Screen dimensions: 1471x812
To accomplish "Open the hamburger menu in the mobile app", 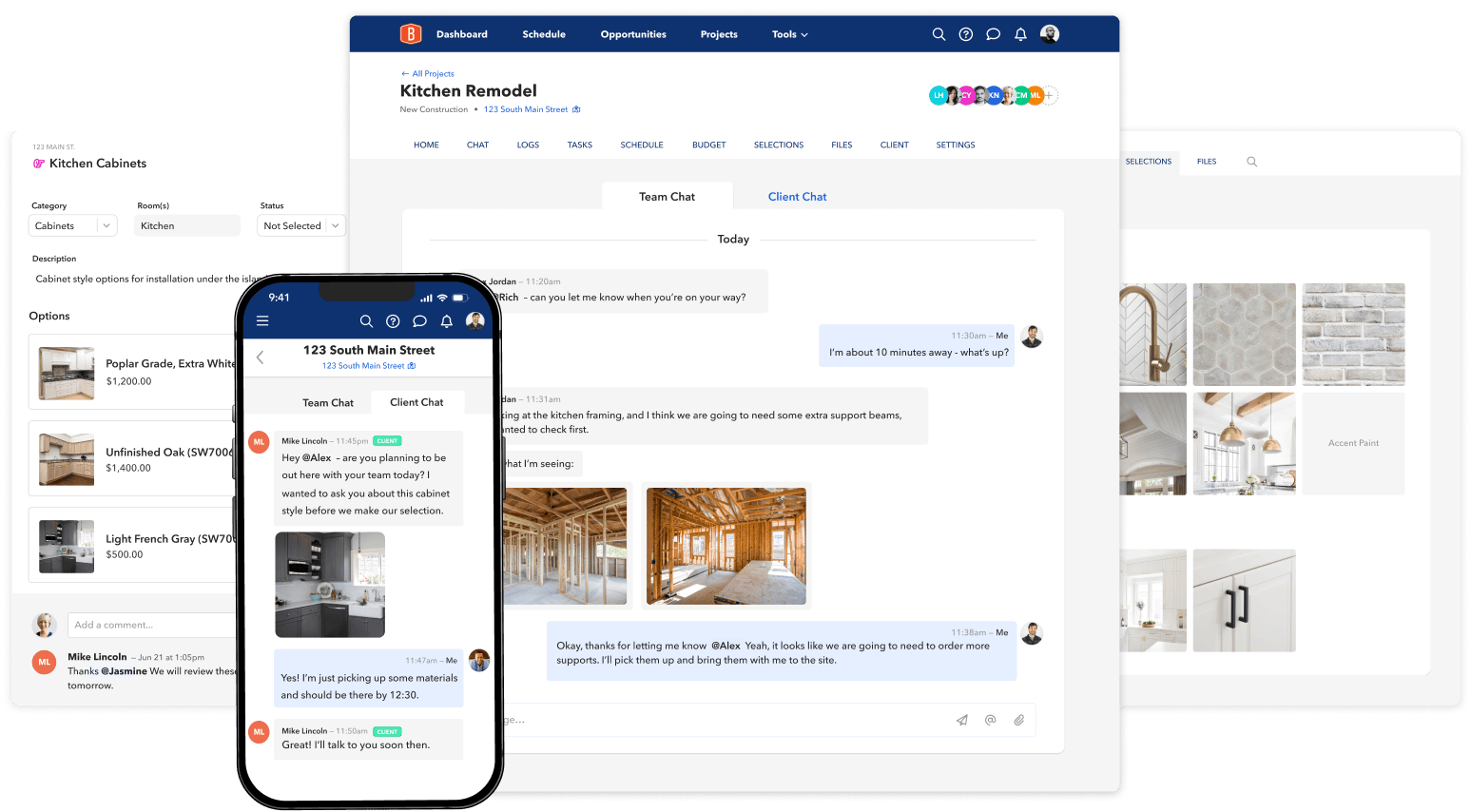I will click(262, 320).
